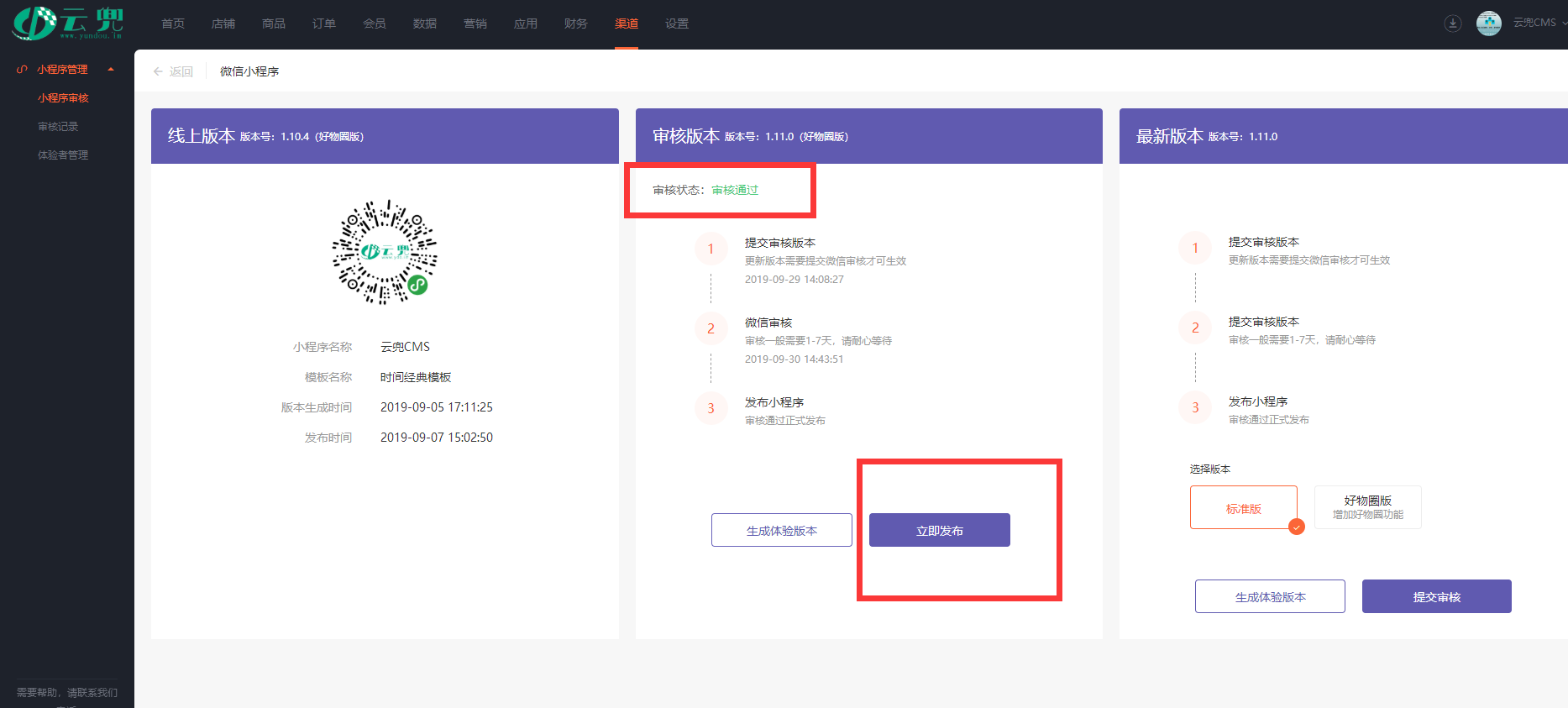Click step 2 circle in 审核版本 panel

point(711,328)
